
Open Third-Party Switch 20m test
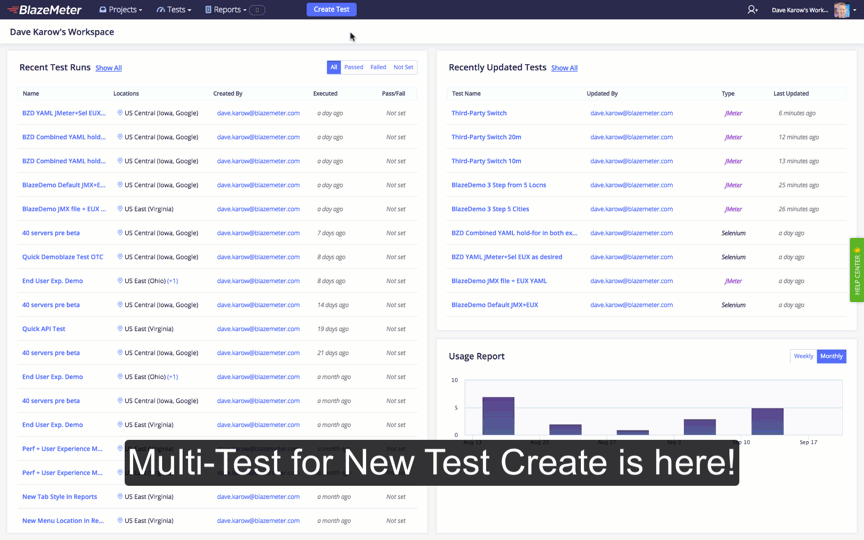click(486, 137)
